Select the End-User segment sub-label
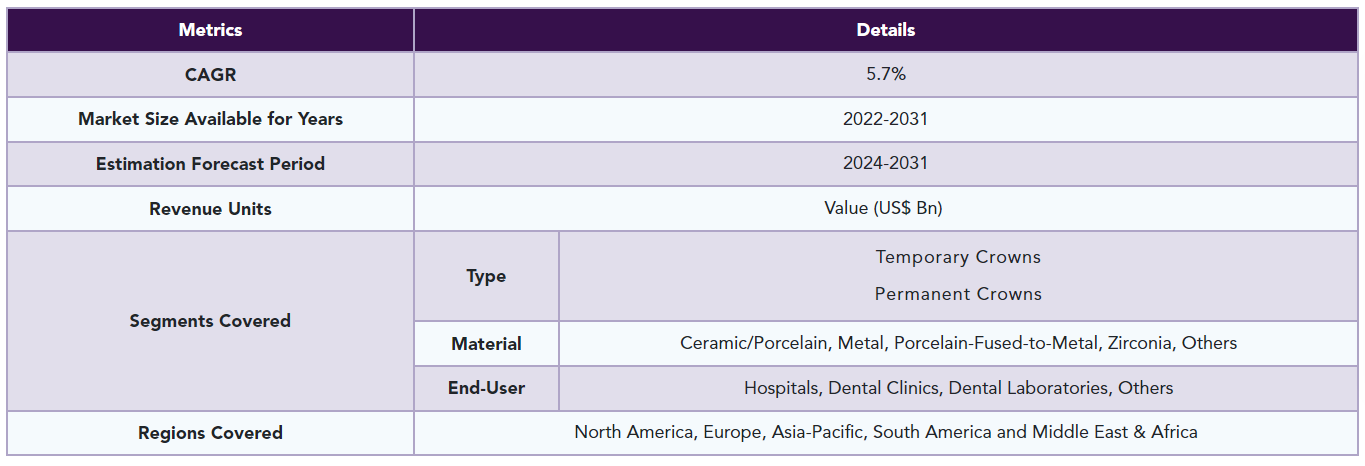This screenshot has width=1365, height=466. tap(486, 388)
